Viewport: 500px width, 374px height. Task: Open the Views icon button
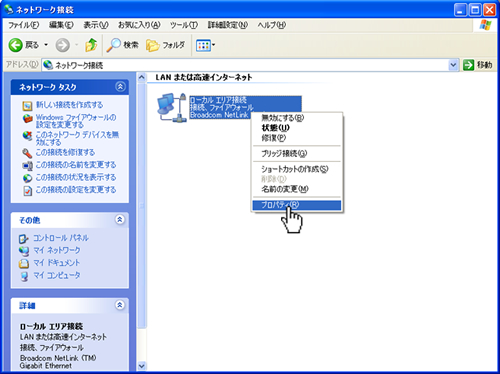(x=203, y=45)
